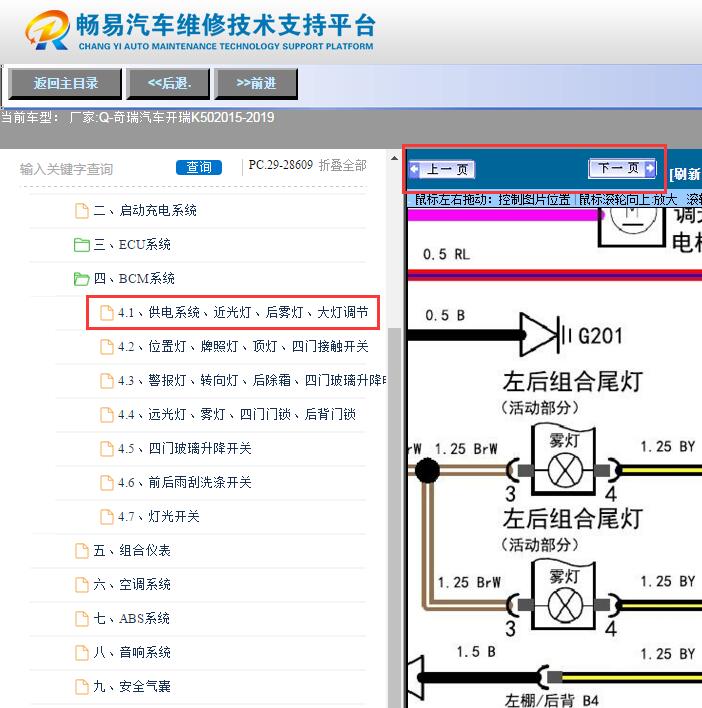Click the page icon beside 4.6 前后雨刮
Image resolution: width=702 pixels, height=708 pixels.
click(x=107, y=482)
